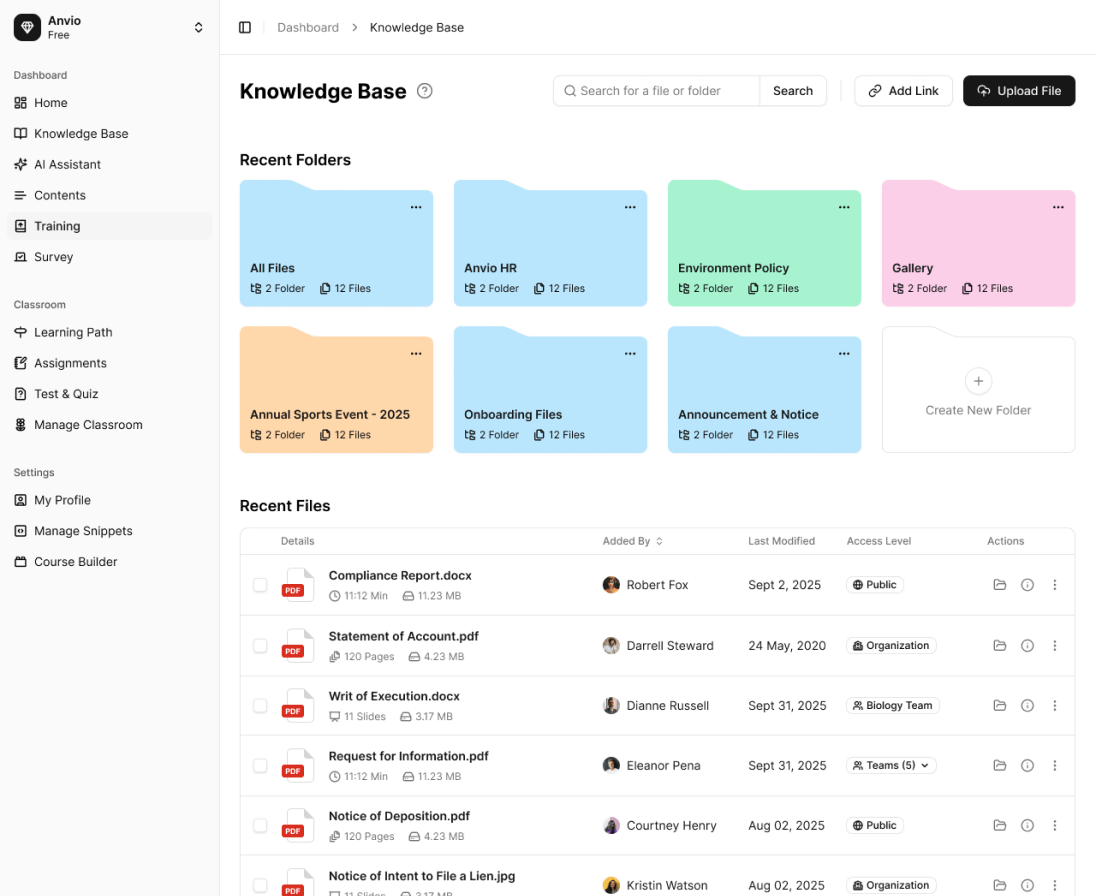Click the Add Link button

(x=903, y=91)
